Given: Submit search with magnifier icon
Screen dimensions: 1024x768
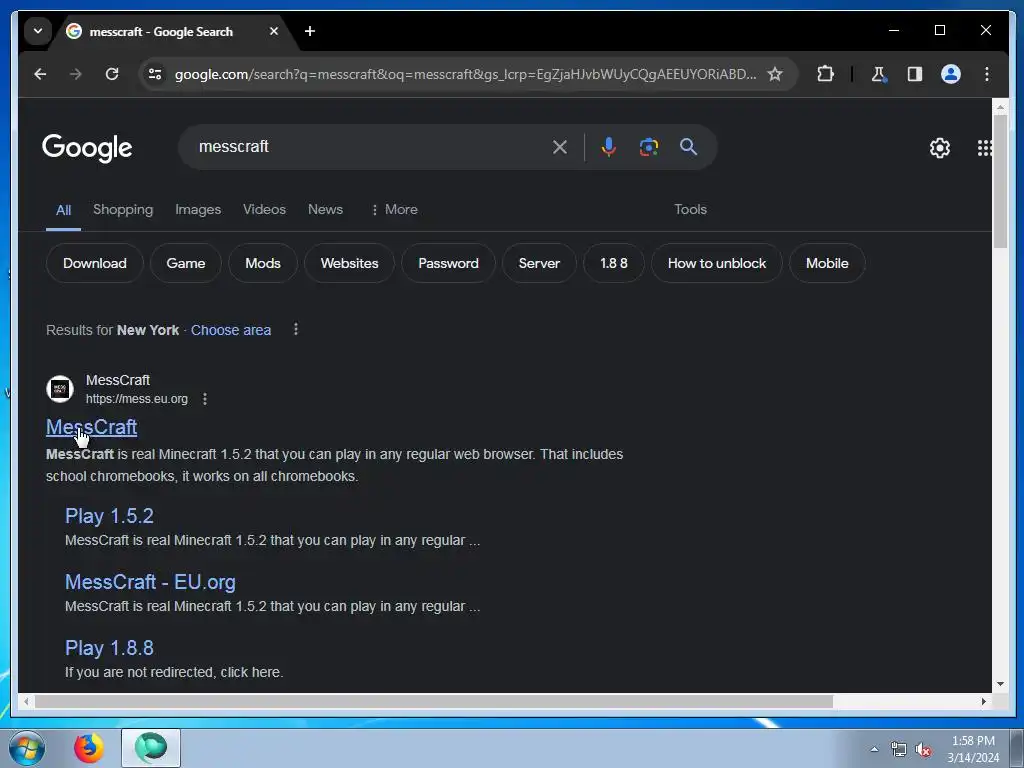Looking at the screenshot, I should point(688,147).
